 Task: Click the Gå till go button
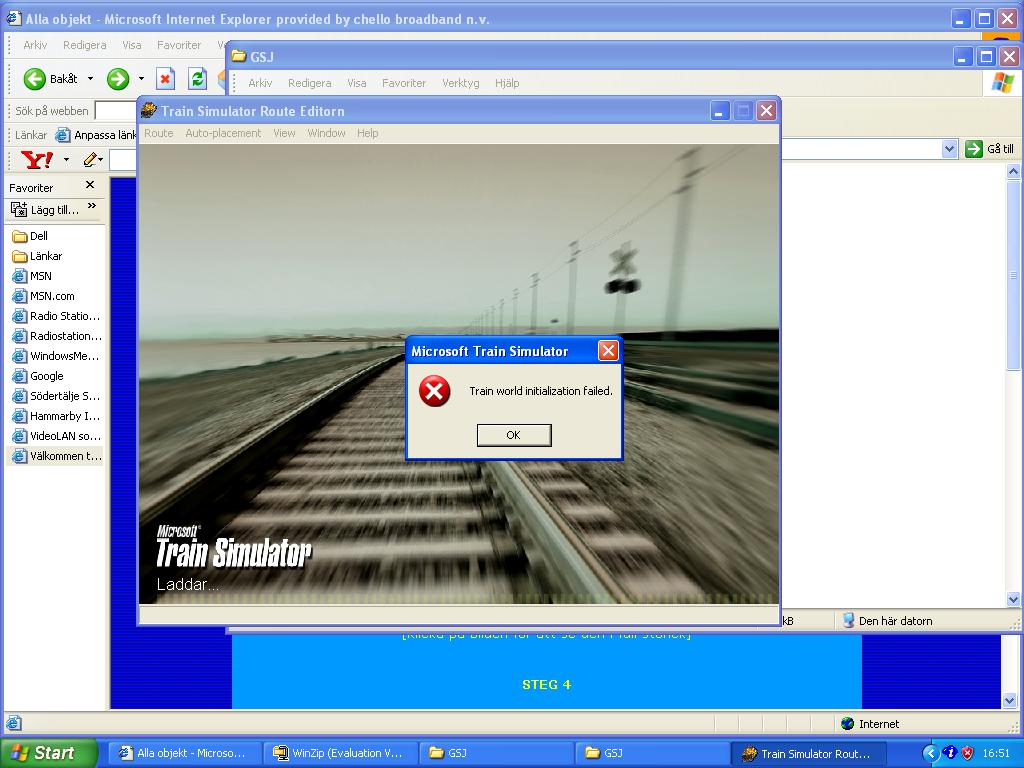pyautogui.click(x=990, y=149)
